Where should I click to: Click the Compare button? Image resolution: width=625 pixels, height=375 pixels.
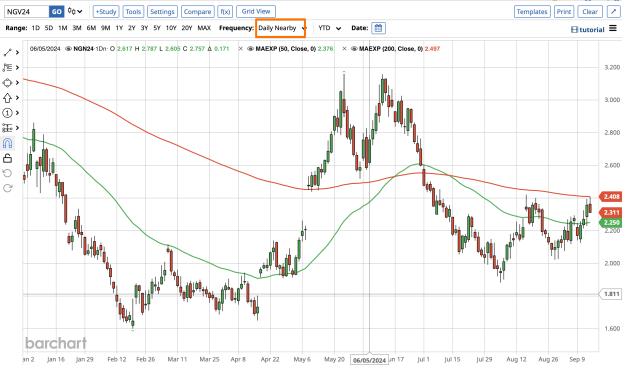[x=197, y=12]
